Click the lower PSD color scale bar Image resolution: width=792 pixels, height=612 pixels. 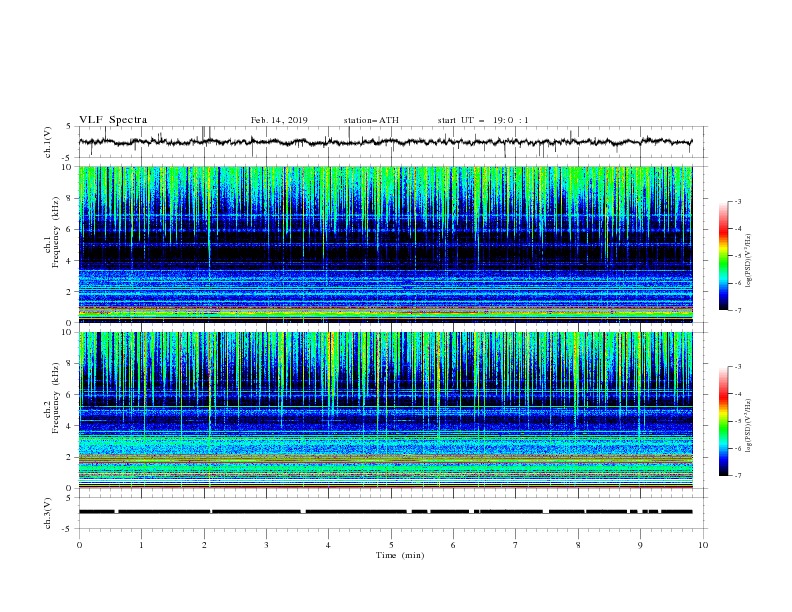[x=723, y=421]
